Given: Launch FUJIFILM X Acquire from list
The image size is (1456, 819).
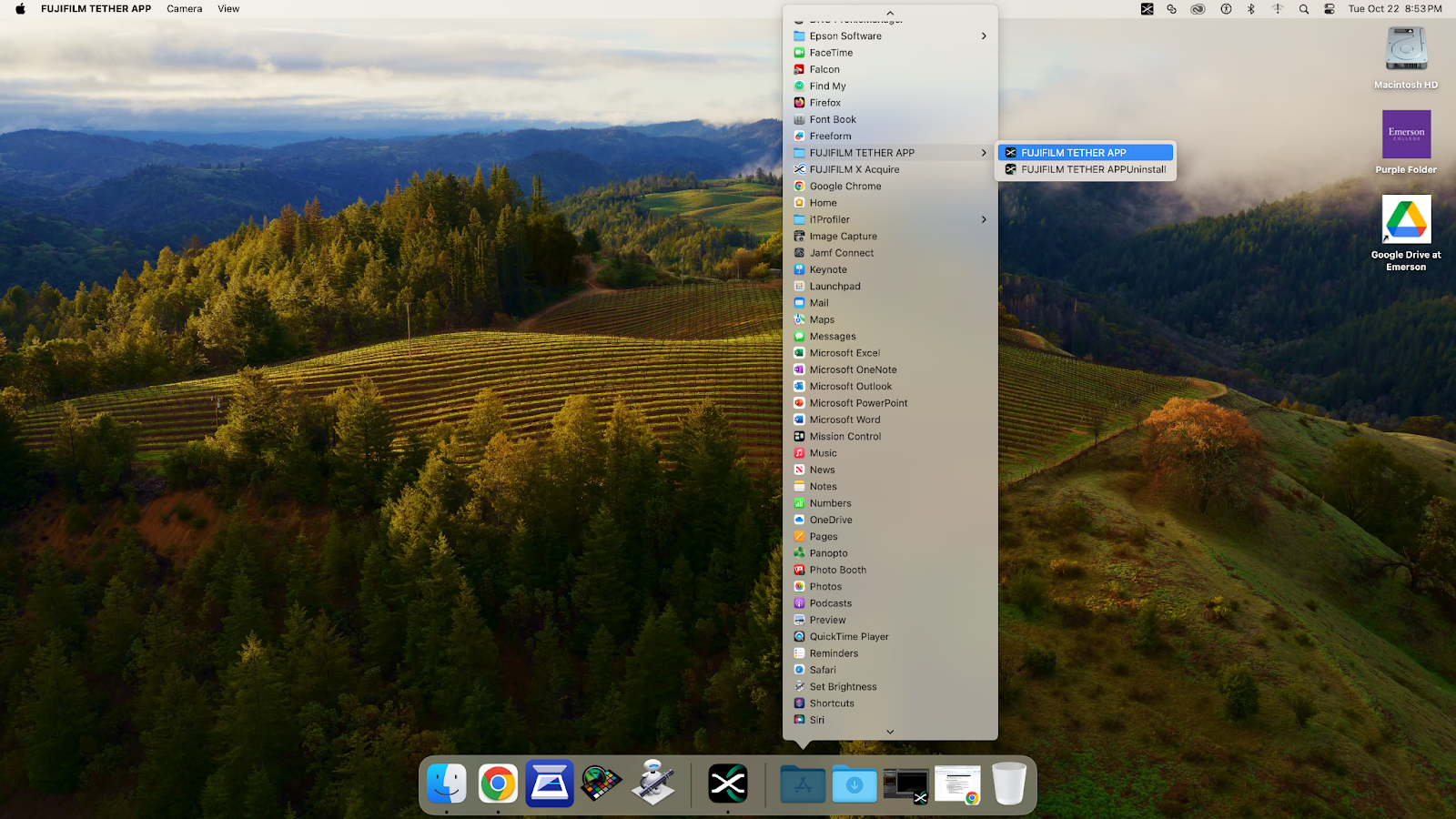Looking at the screenshot, I should click(890, 169).
